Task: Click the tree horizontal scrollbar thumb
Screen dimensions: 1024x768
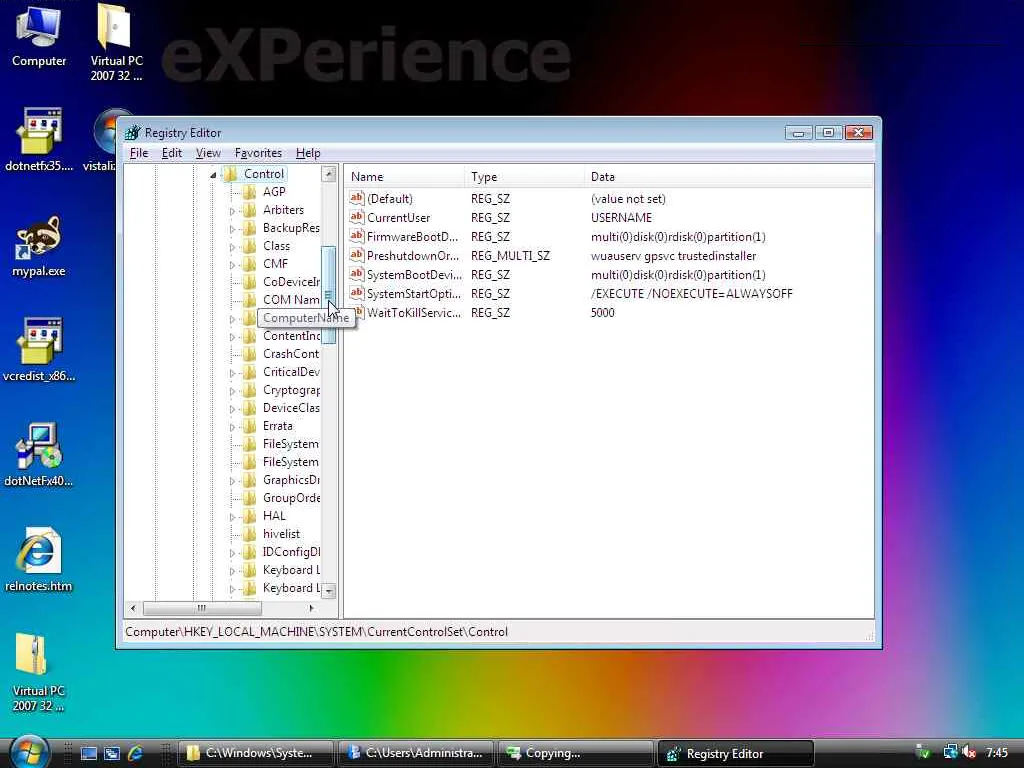Action: click(202, 608)
